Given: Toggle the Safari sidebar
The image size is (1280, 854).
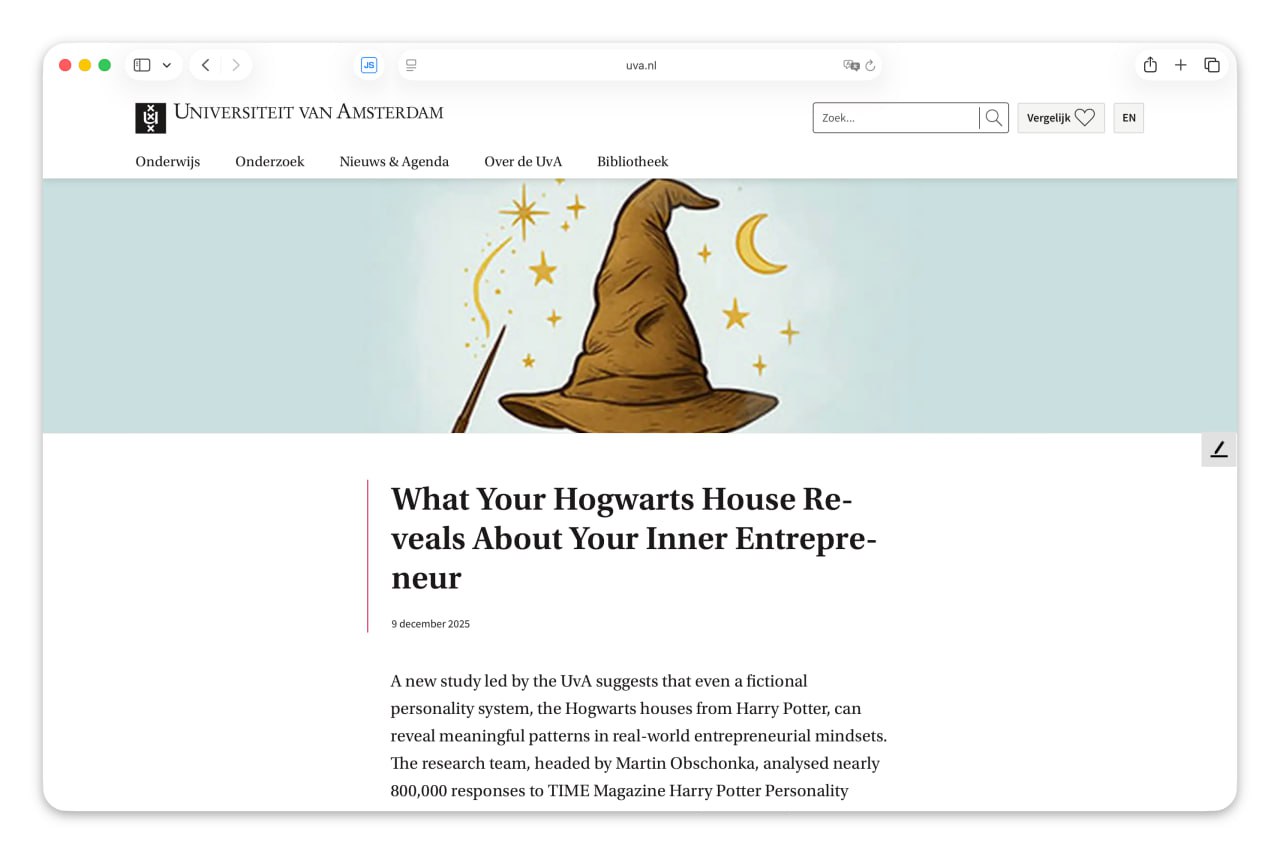Looking at the screenshot, I should coord(142,65).
